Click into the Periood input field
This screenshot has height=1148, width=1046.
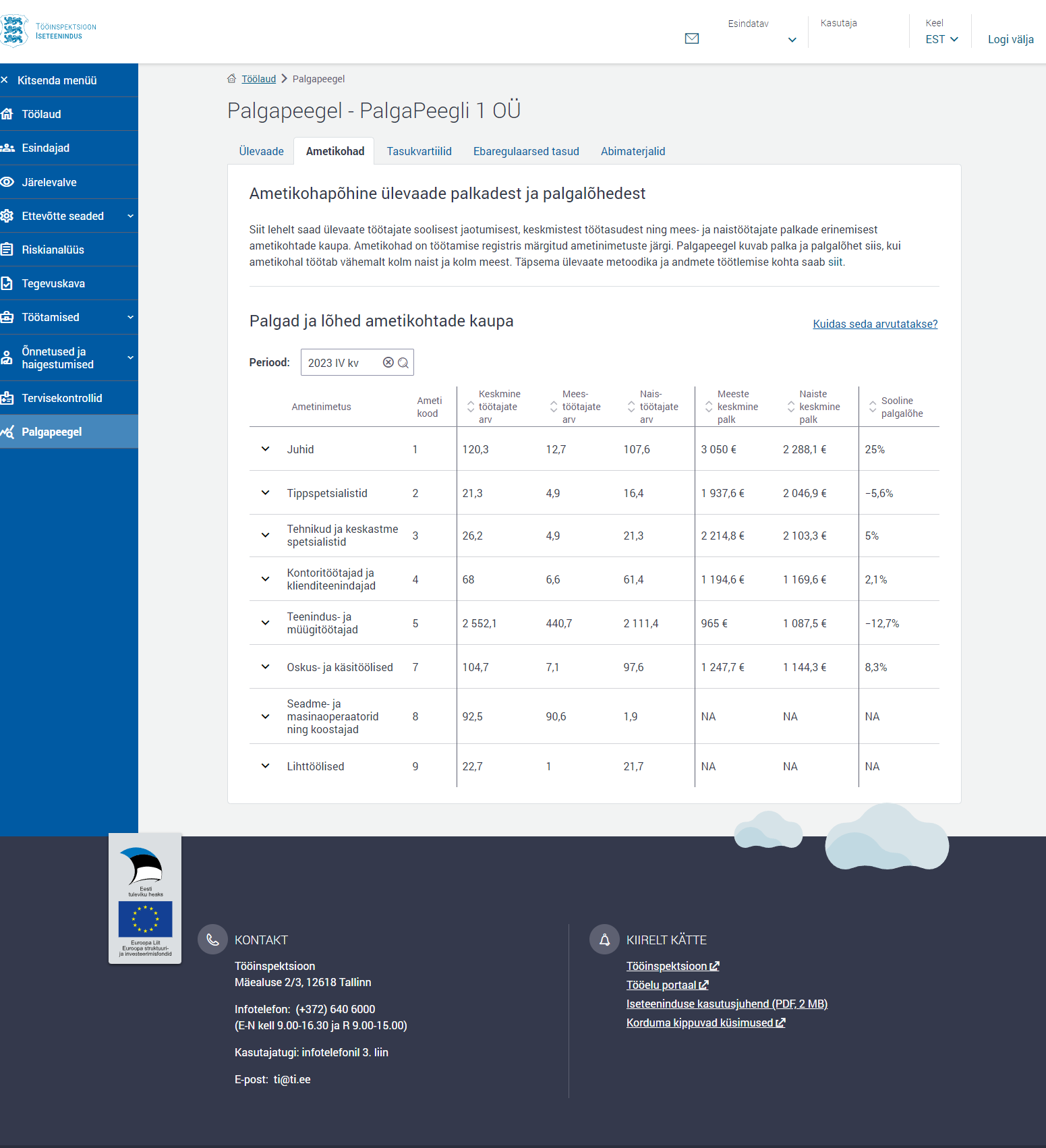coord(357,362)
